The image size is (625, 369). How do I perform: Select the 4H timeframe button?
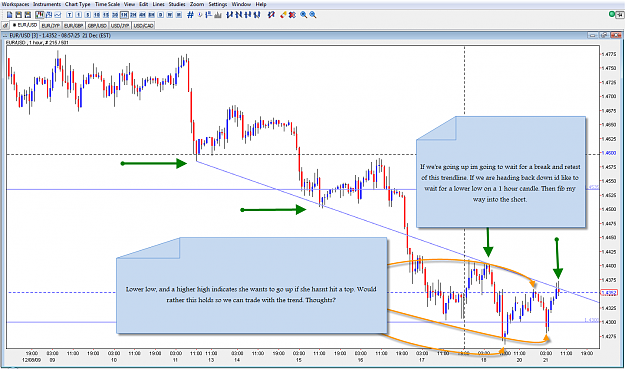tap(142, 15)
